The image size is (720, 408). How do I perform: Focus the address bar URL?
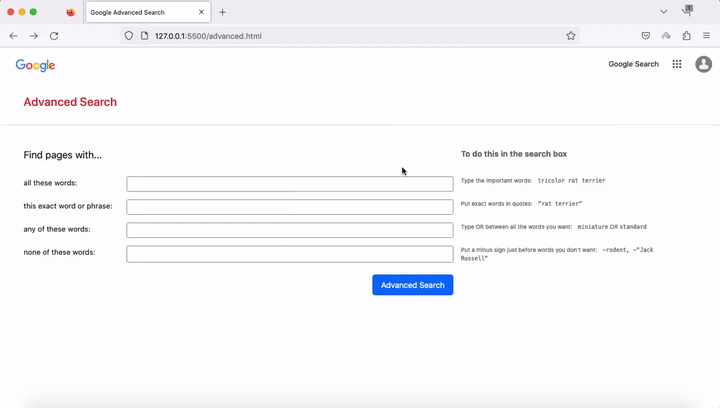point(208,36)
